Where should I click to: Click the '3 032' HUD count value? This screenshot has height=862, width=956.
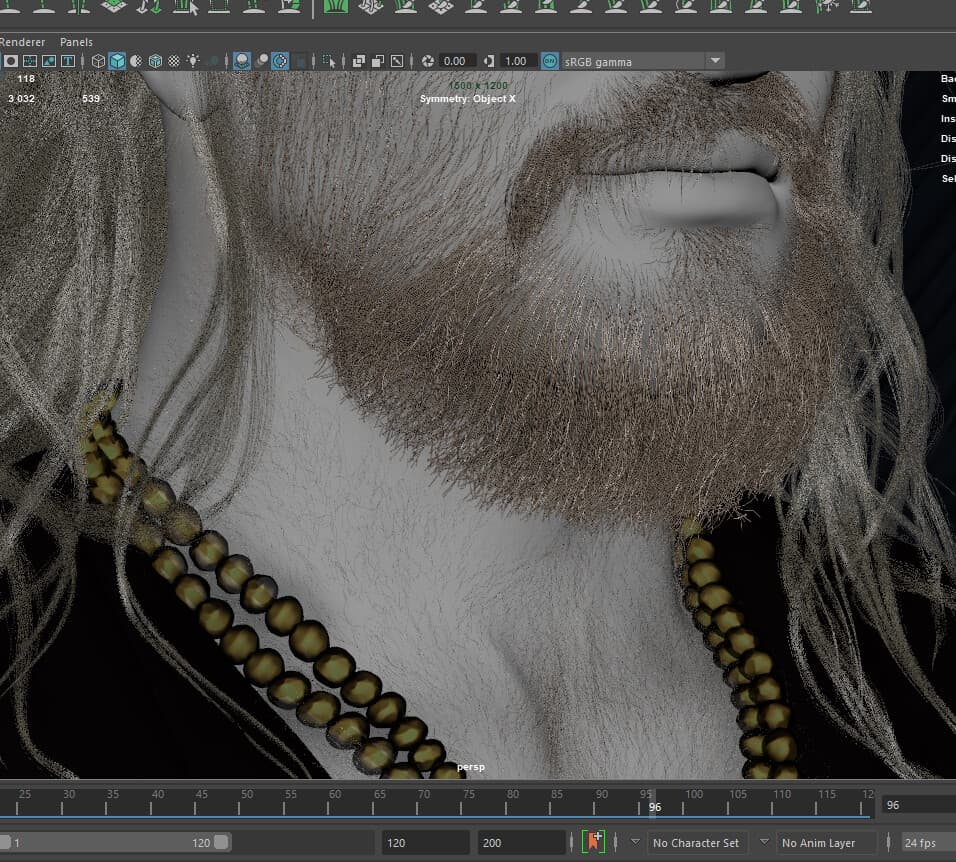pyautogui.click(x=21, y=99)
